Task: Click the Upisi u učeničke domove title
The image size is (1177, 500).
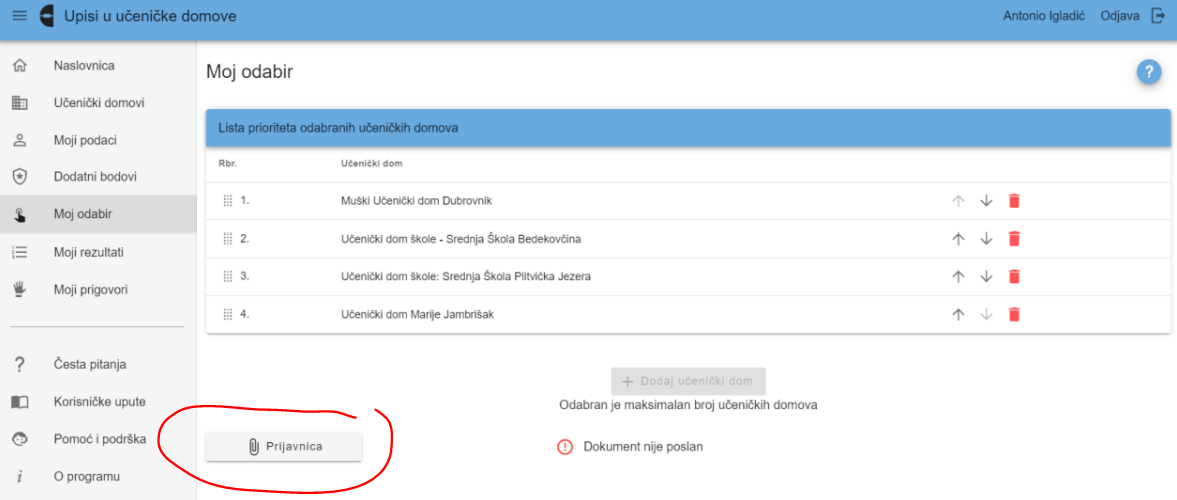Action: [150, 16]
